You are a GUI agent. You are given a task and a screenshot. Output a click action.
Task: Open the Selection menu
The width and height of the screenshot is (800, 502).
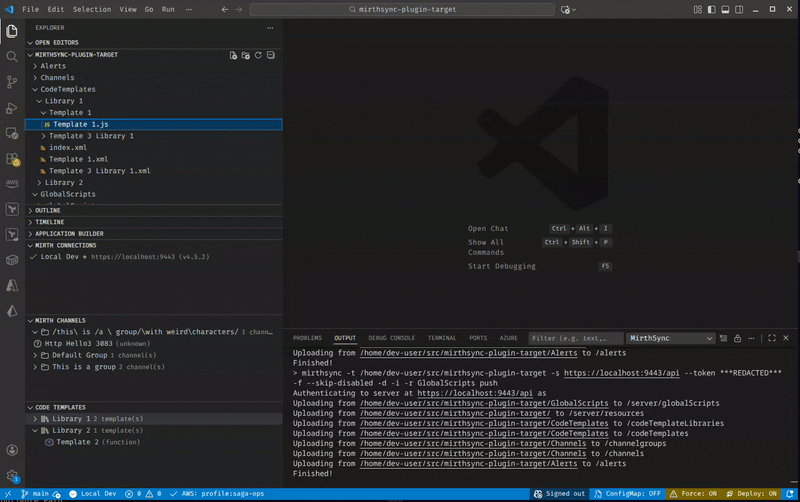[x=91, y=9]
